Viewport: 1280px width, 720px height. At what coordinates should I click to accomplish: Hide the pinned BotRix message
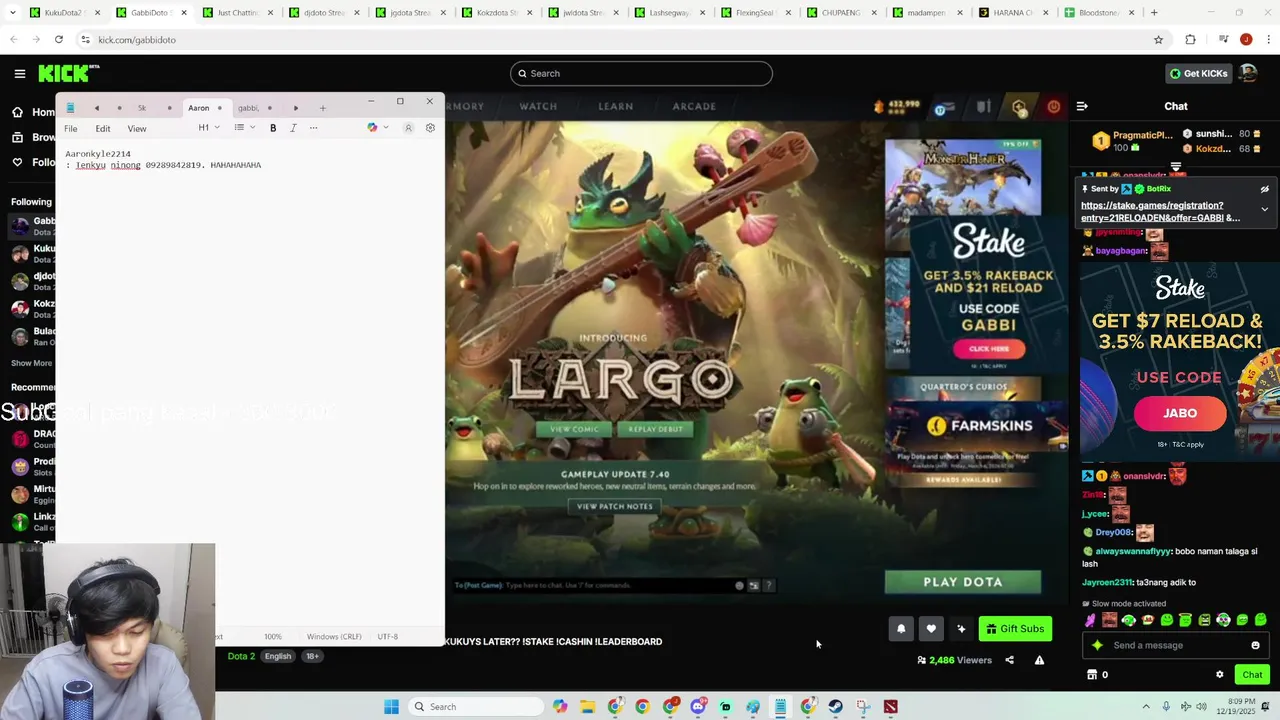(1264, 189)
